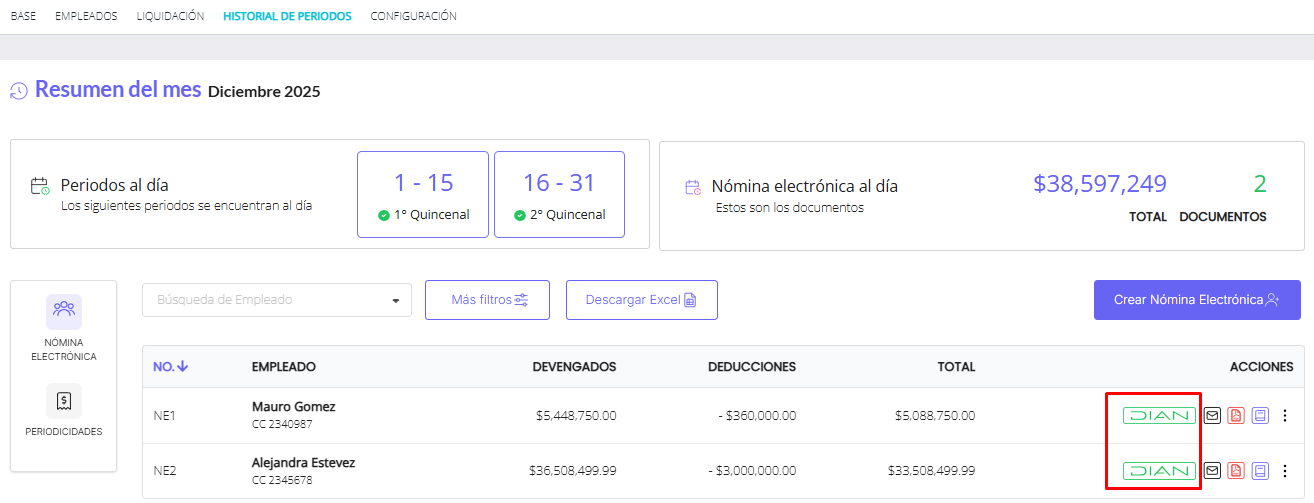The height and width of the screenshot is (503, 1314).
Task: Click the blue book icon for Mauro Gomez
Action: [1260, 416]
